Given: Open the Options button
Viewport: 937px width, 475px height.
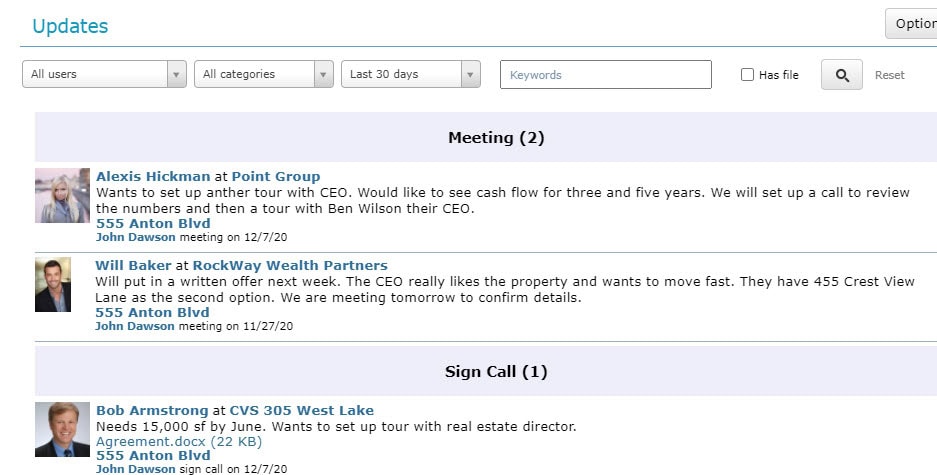Looking at the screenshot, I should [x=911, y=24].
